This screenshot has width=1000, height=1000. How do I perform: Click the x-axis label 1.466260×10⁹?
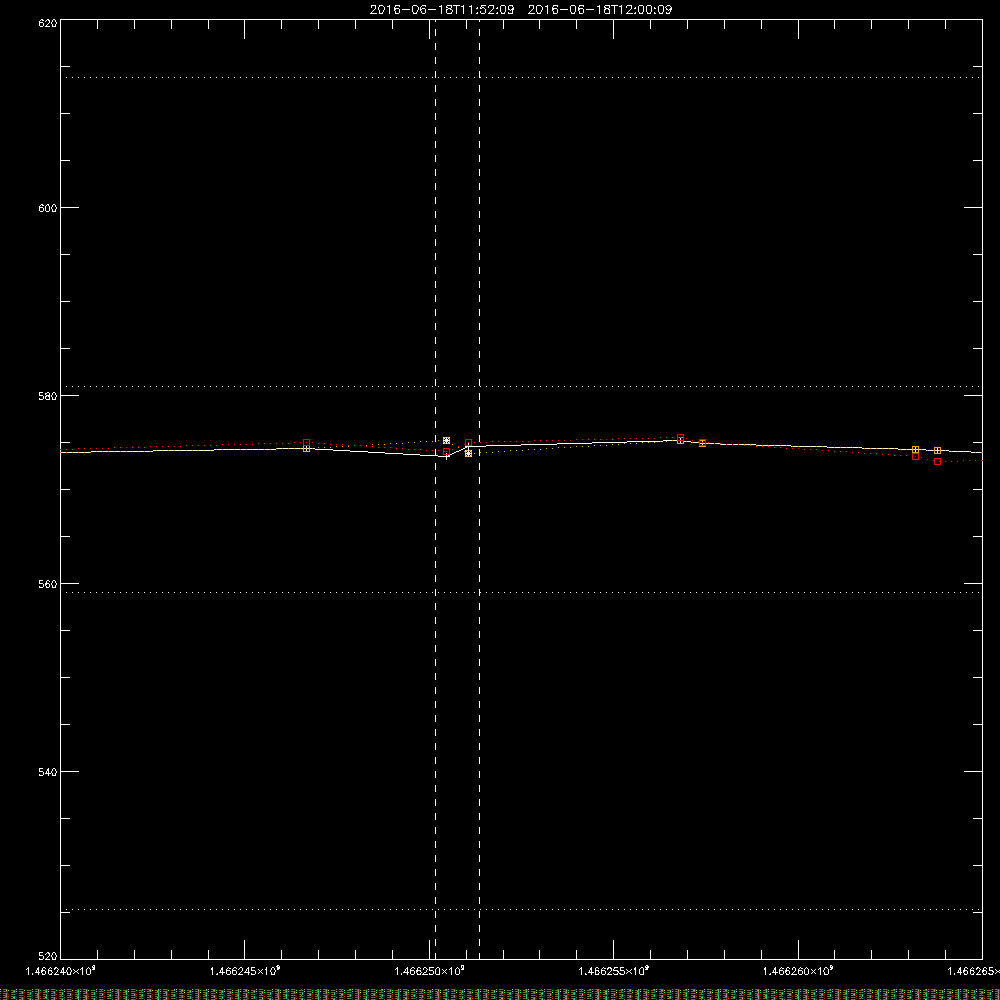pos(798,971)
